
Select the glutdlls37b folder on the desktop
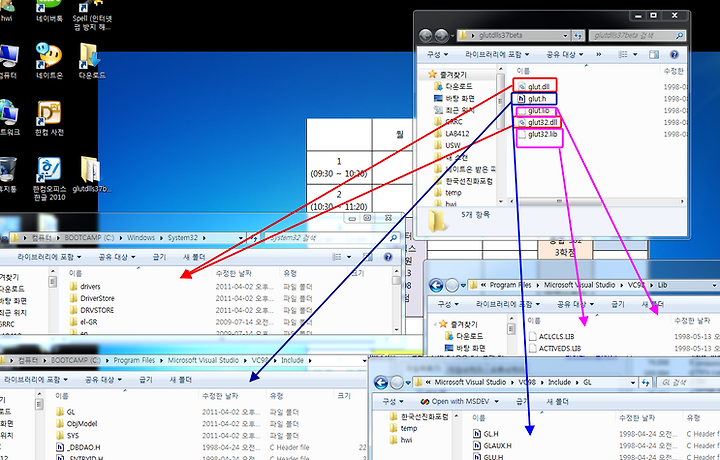[x=91, y=175]
